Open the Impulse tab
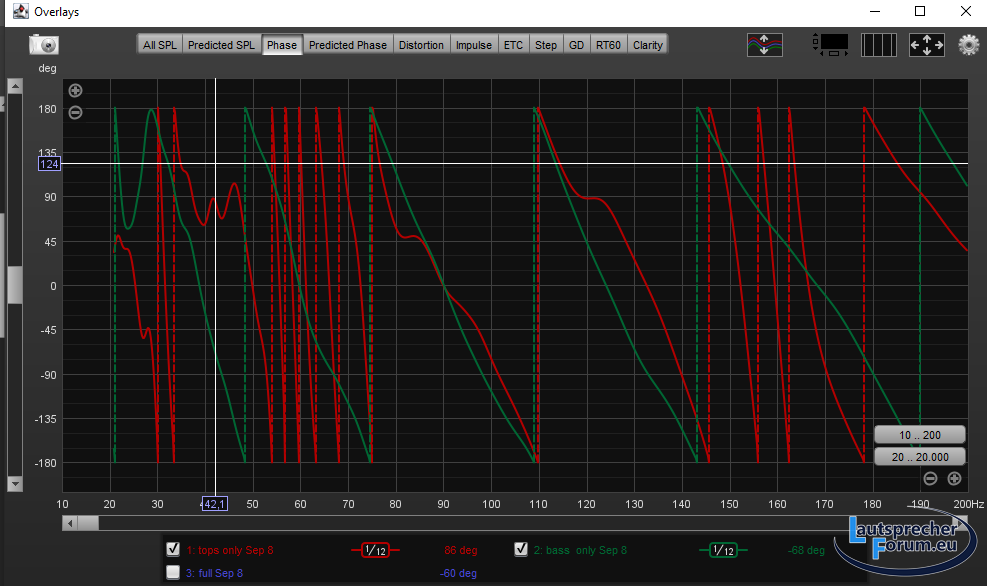 tap(473, 45)
